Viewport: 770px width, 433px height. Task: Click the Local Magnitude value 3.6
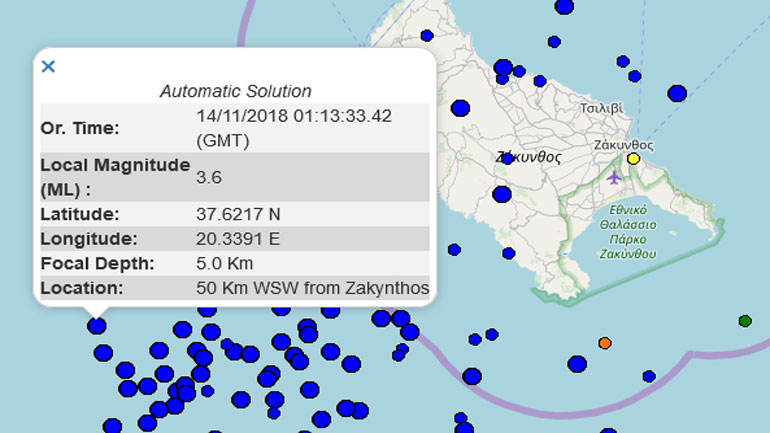coord(210,177)
